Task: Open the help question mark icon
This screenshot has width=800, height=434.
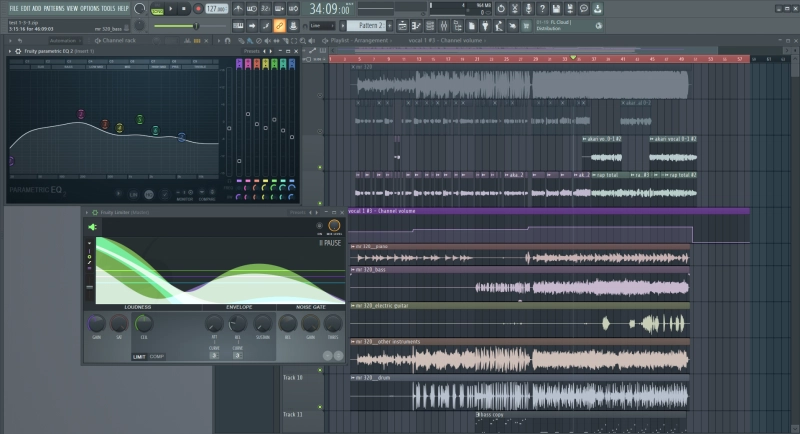Action: [x=541, y=8]
